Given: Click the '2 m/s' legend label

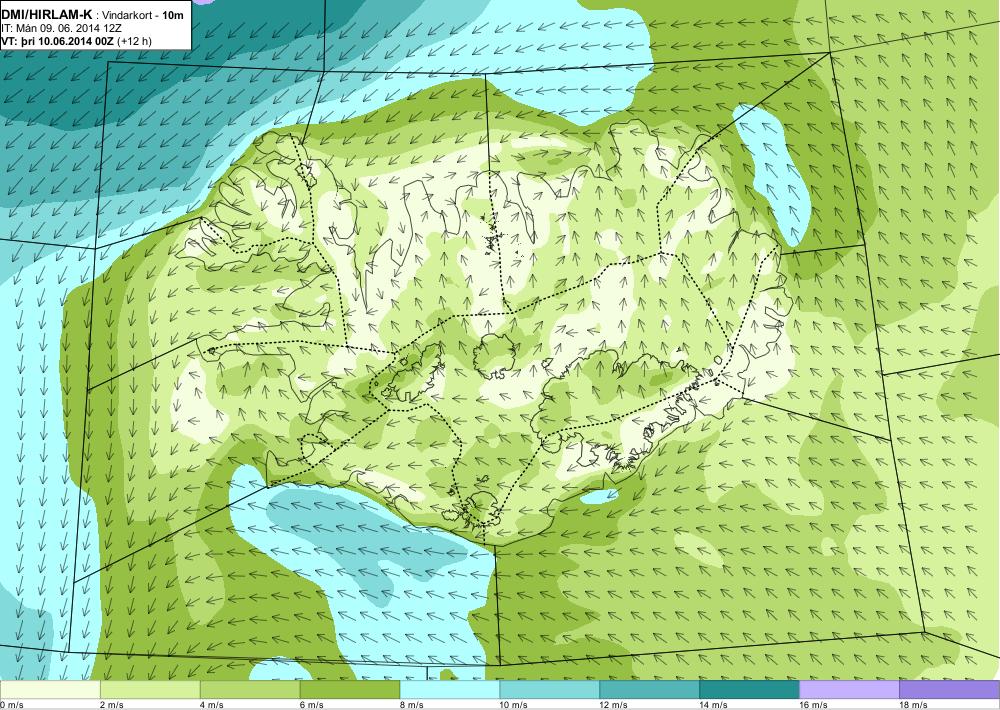Looking at the screenshot, I should click(x=112, y=705).
